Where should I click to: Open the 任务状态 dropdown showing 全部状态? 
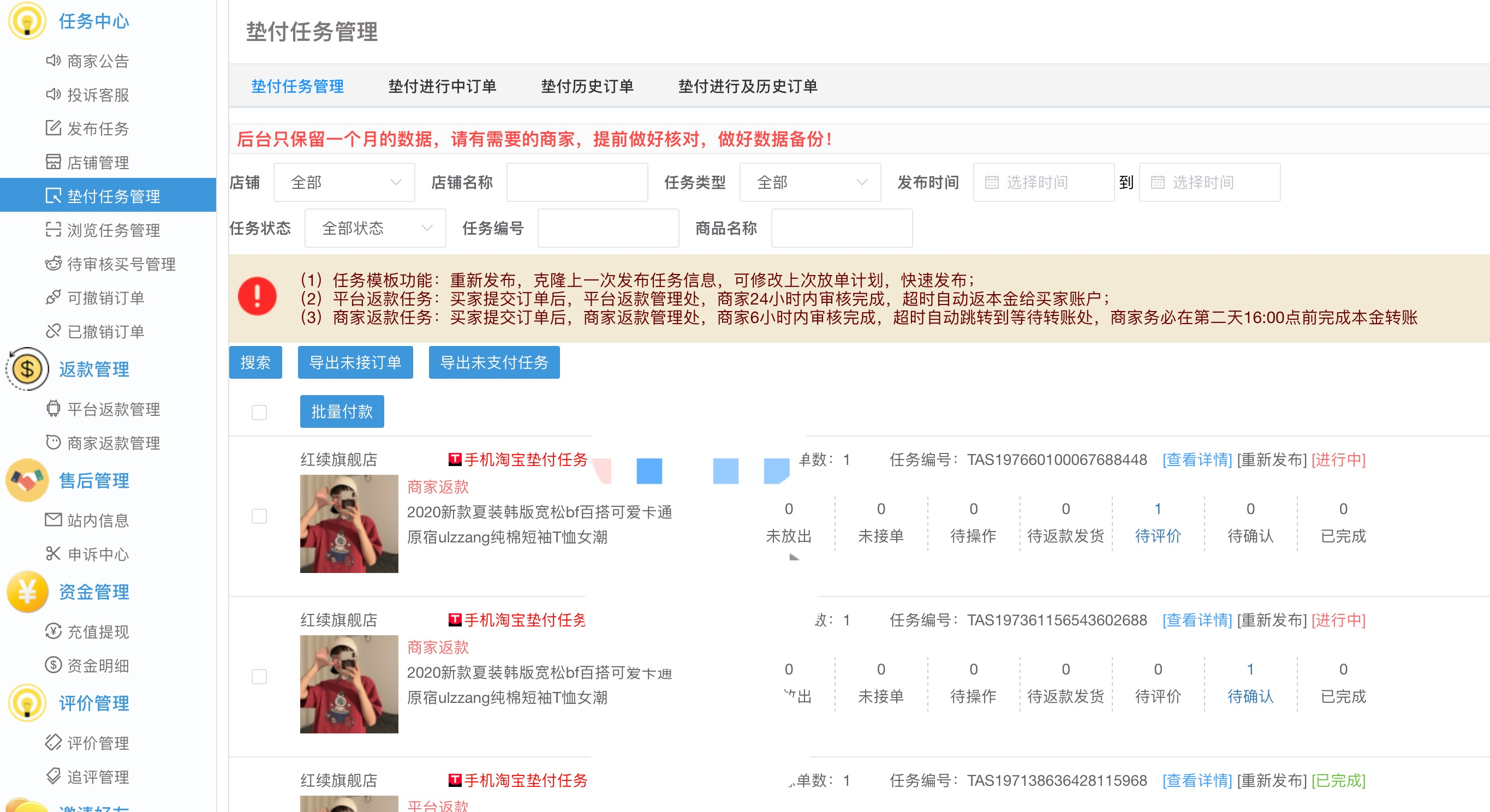pyautogui.click(x=376, y=228)
